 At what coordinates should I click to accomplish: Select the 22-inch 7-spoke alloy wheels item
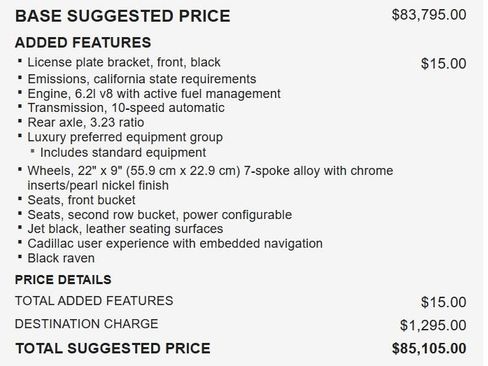point(210,178)
